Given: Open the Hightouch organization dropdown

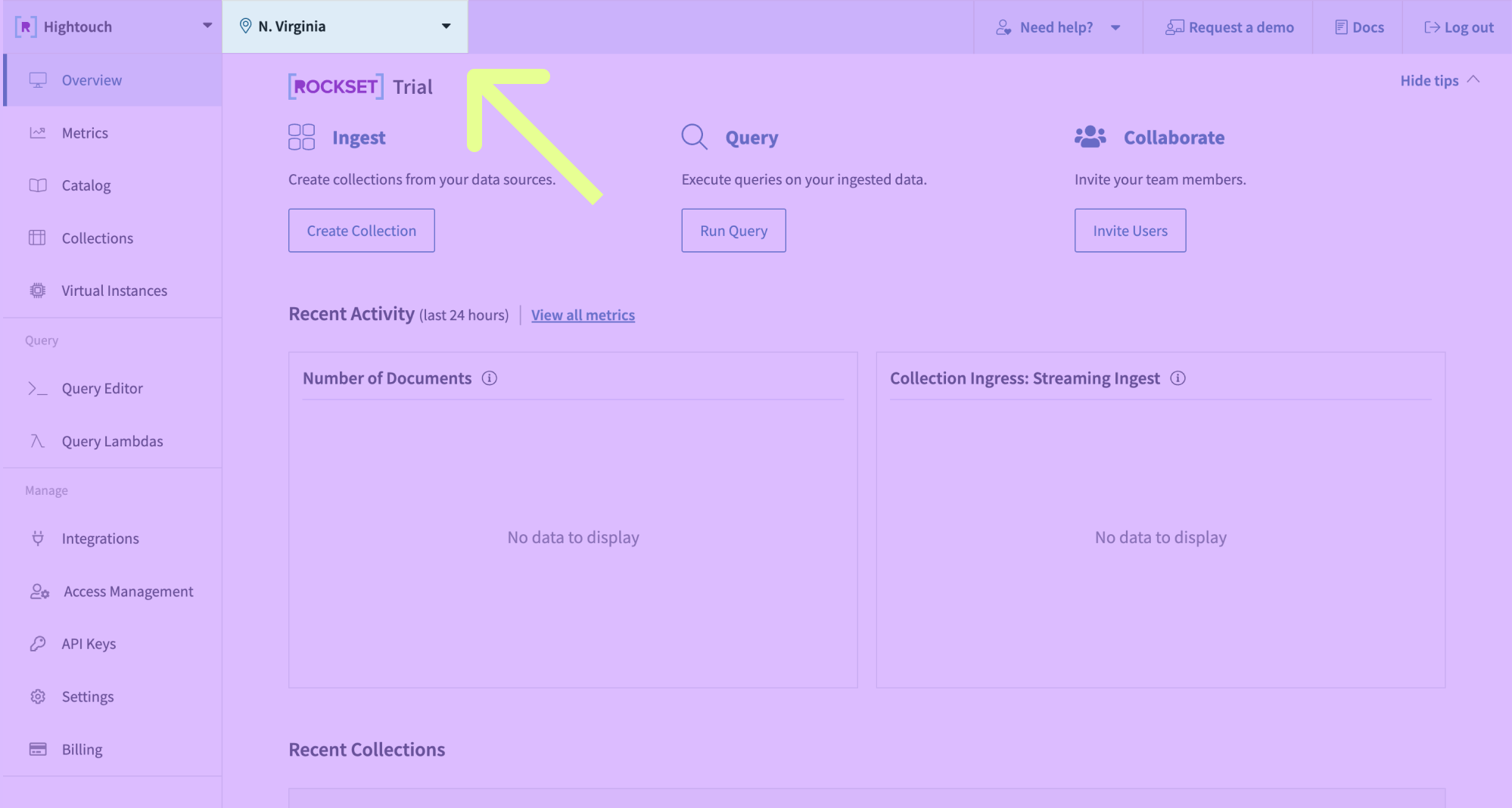Looking at the screenshot, I should (x=114, y=26).
